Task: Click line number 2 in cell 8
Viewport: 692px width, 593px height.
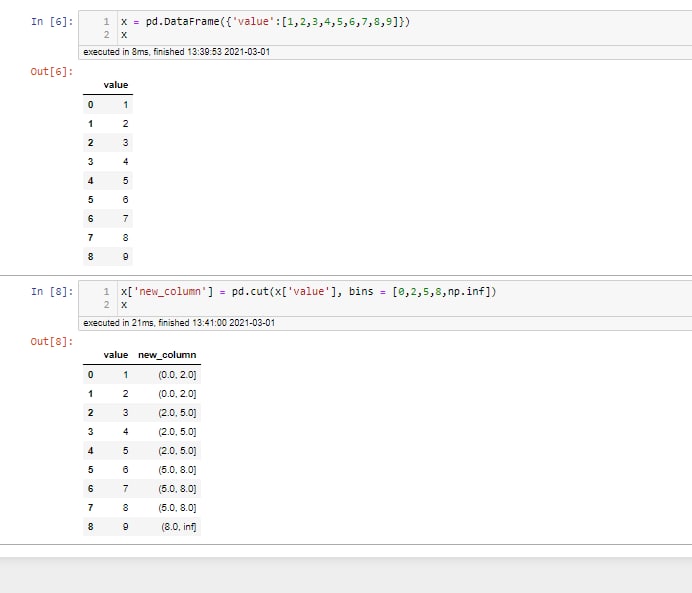Action: pos(106,305)
